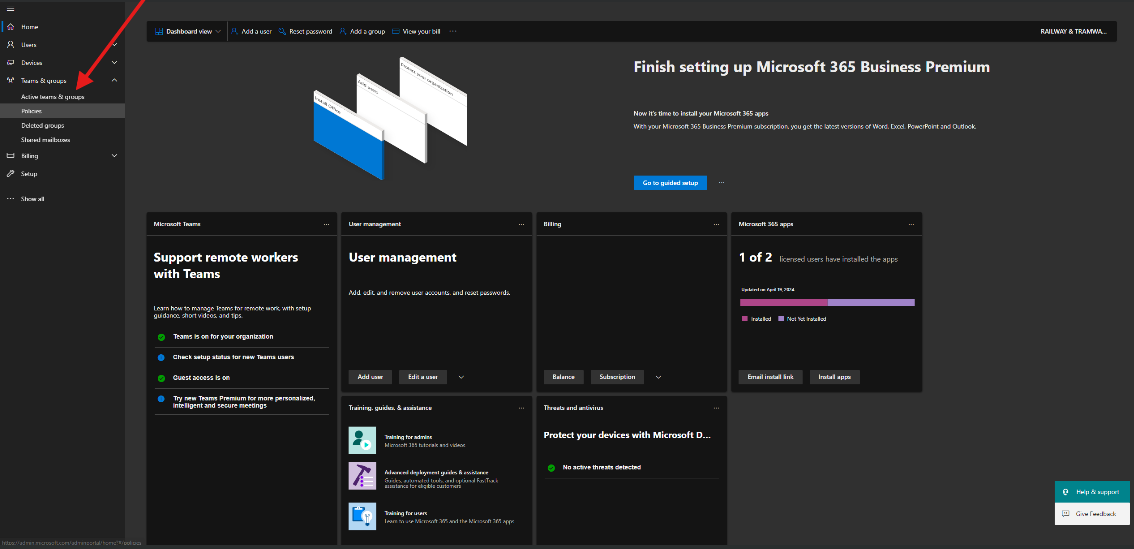1134x549 pixels.
Task: Open 'Check setup status for new Teams users'
Action: click(x=233, y=357)
